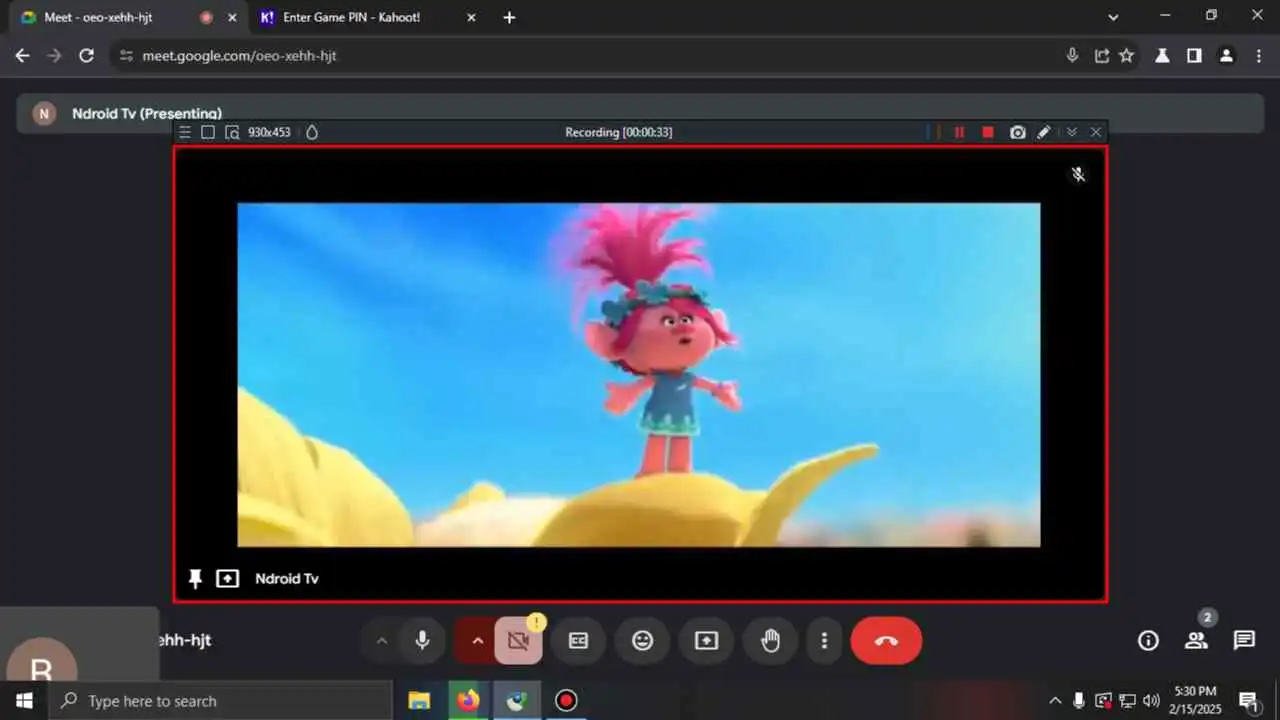Click the water-drop icon in recorder bar
Image resolution: width=1280 pixels, height=720 pixels.
[312, 132]
